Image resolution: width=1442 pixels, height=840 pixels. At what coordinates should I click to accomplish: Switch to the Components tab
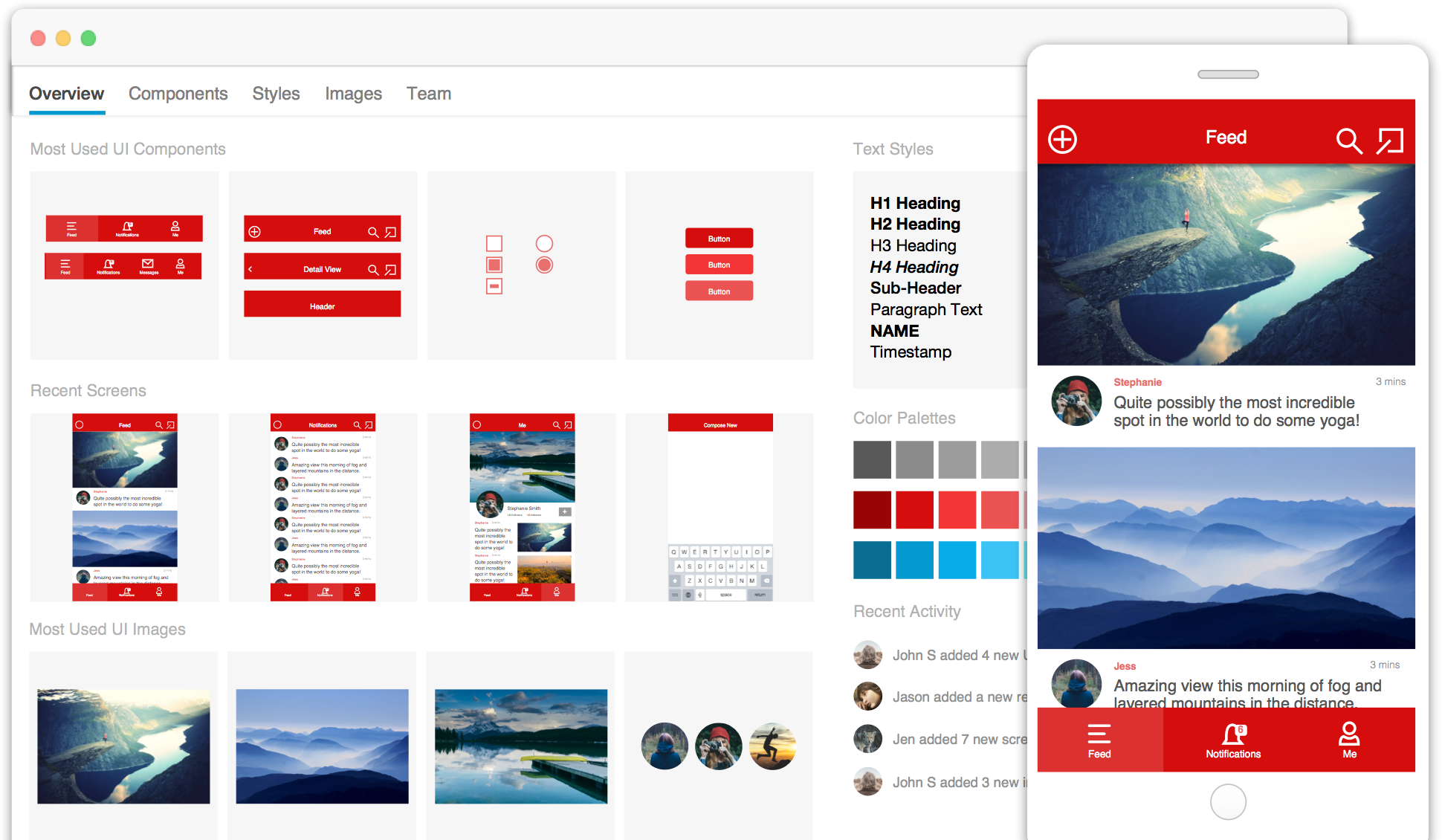pos(178,94)
